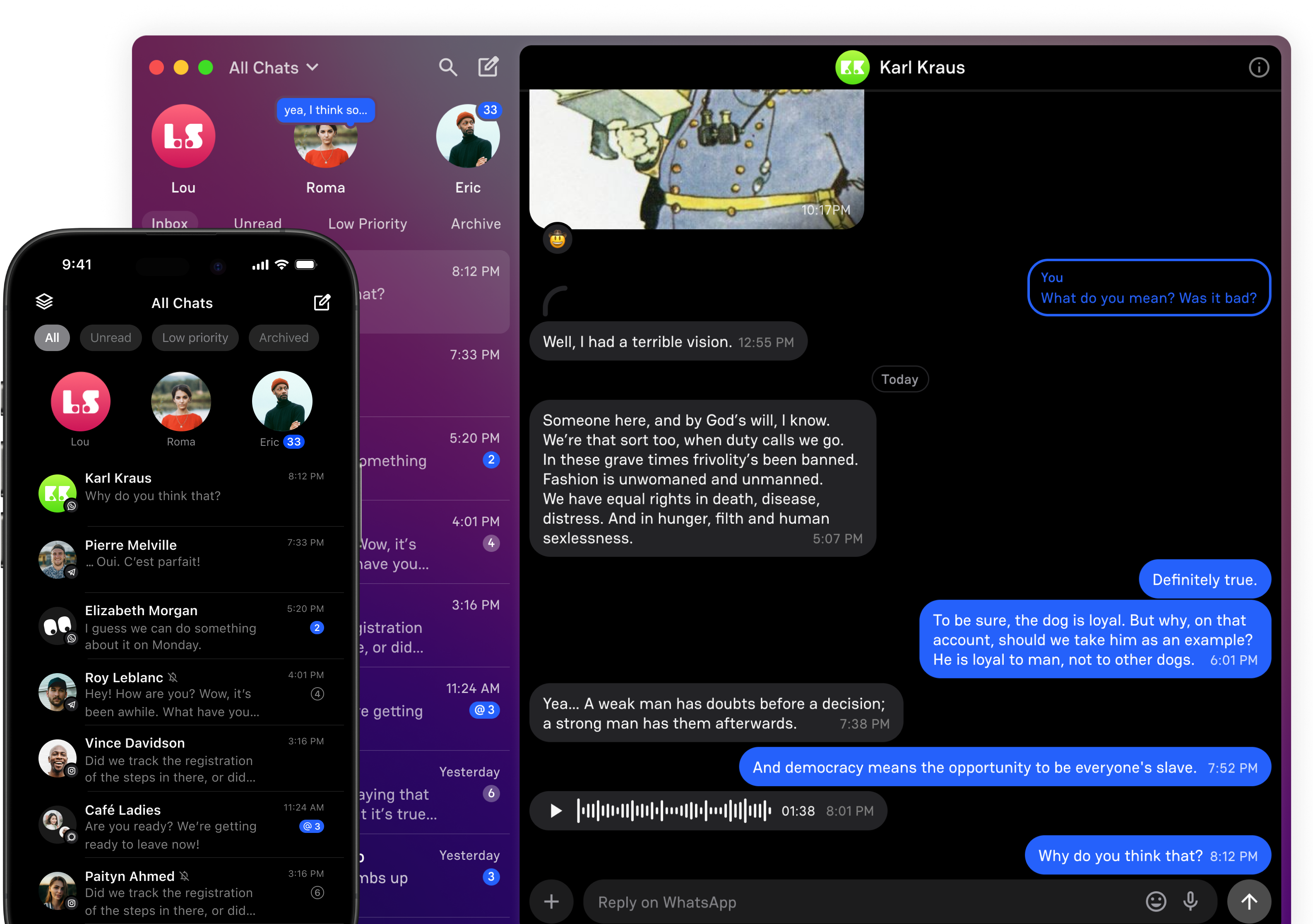
Task: Click Vince Davidson avatar in phone chat list
Action: [57, 758]
